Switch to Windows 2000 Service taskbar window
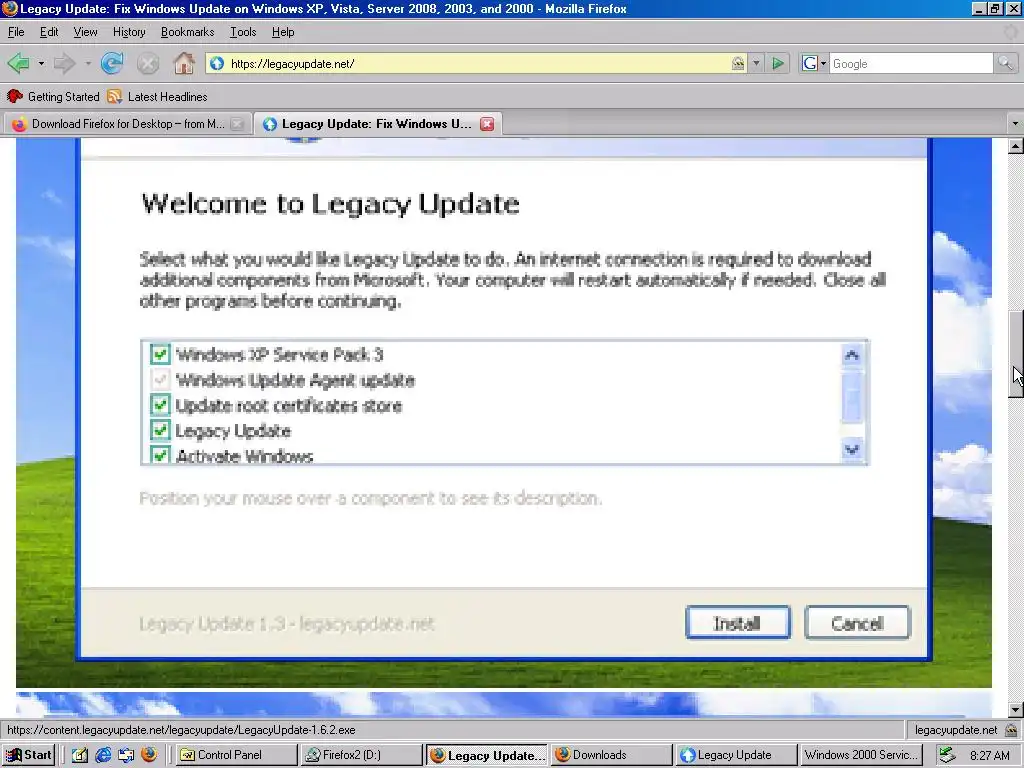This screenshot has height=768, width=1024. [x=861, y=755]
